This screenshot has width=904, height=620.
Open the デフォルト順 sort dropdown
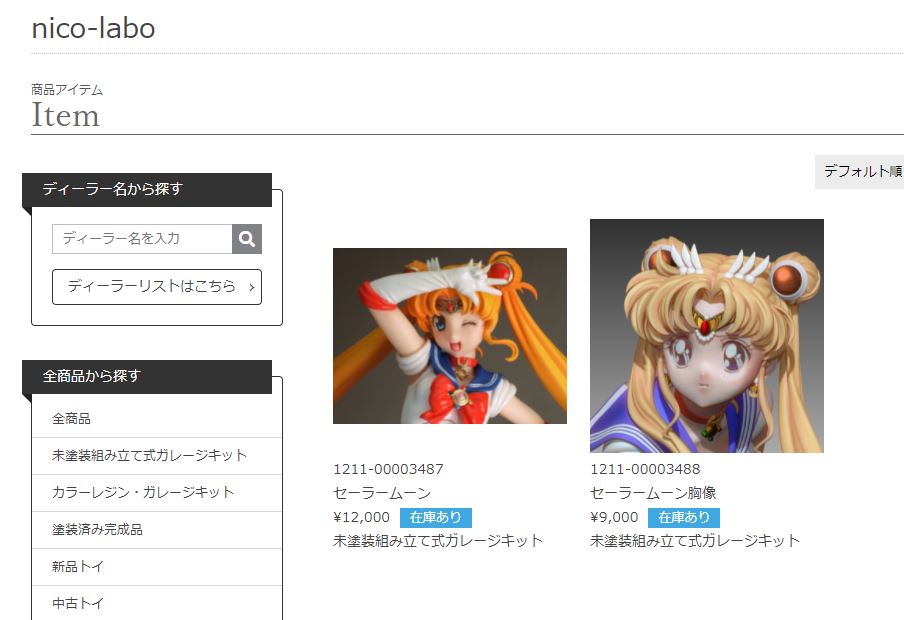[x=860, y=171]
